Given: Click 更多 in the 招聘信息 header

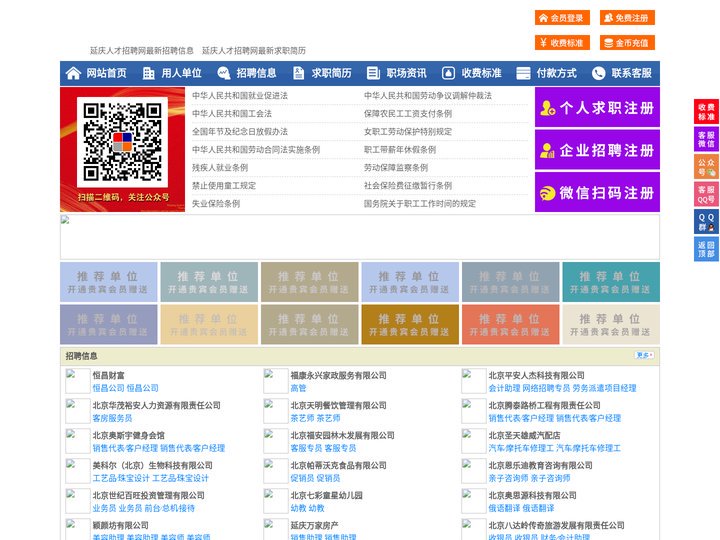Looking at the screenshot, I should pos(644,355).
